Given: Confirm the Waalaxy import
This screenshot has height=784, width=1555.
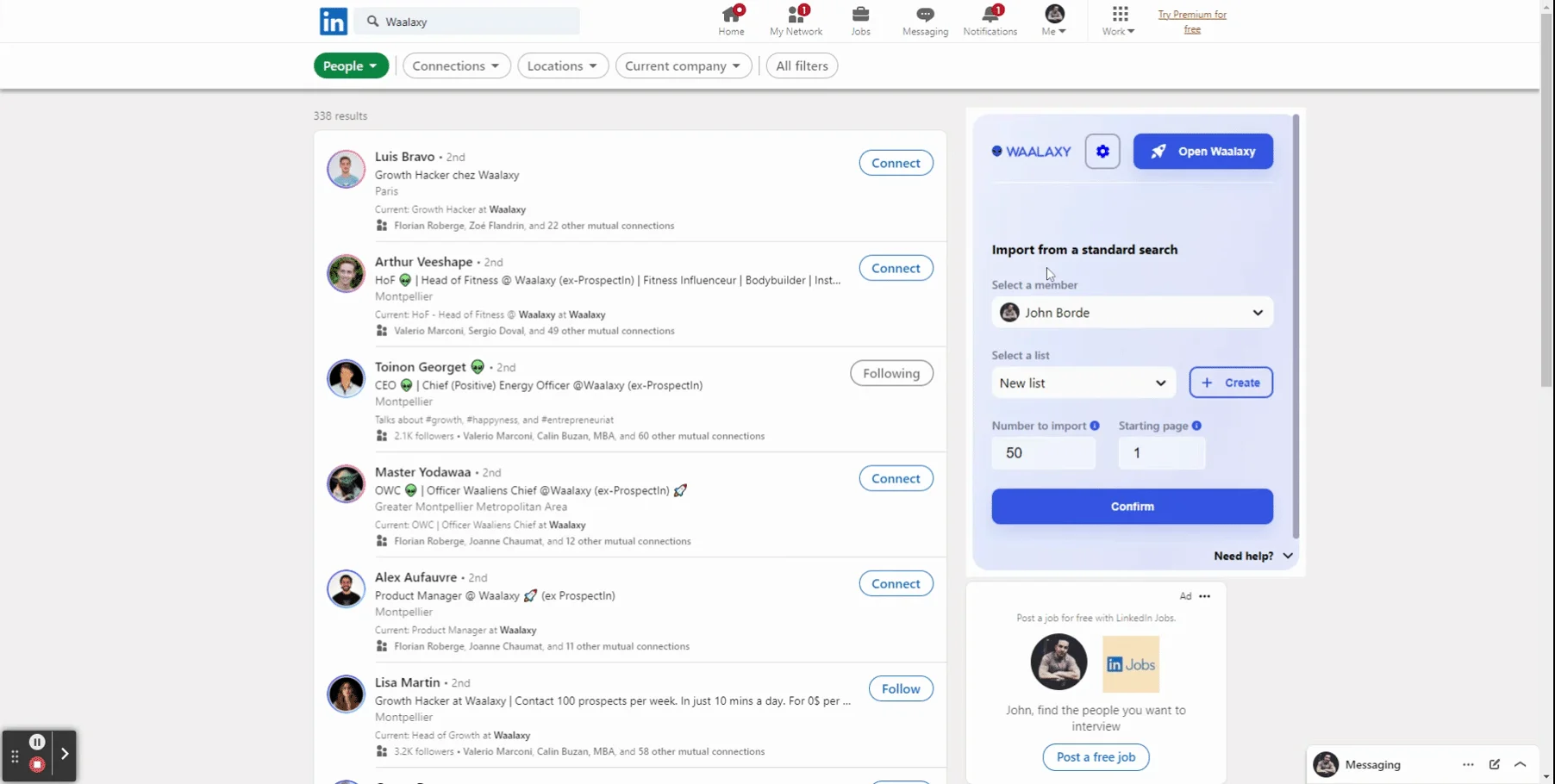Looking at the screenshot, I should tap(1132, 507).
